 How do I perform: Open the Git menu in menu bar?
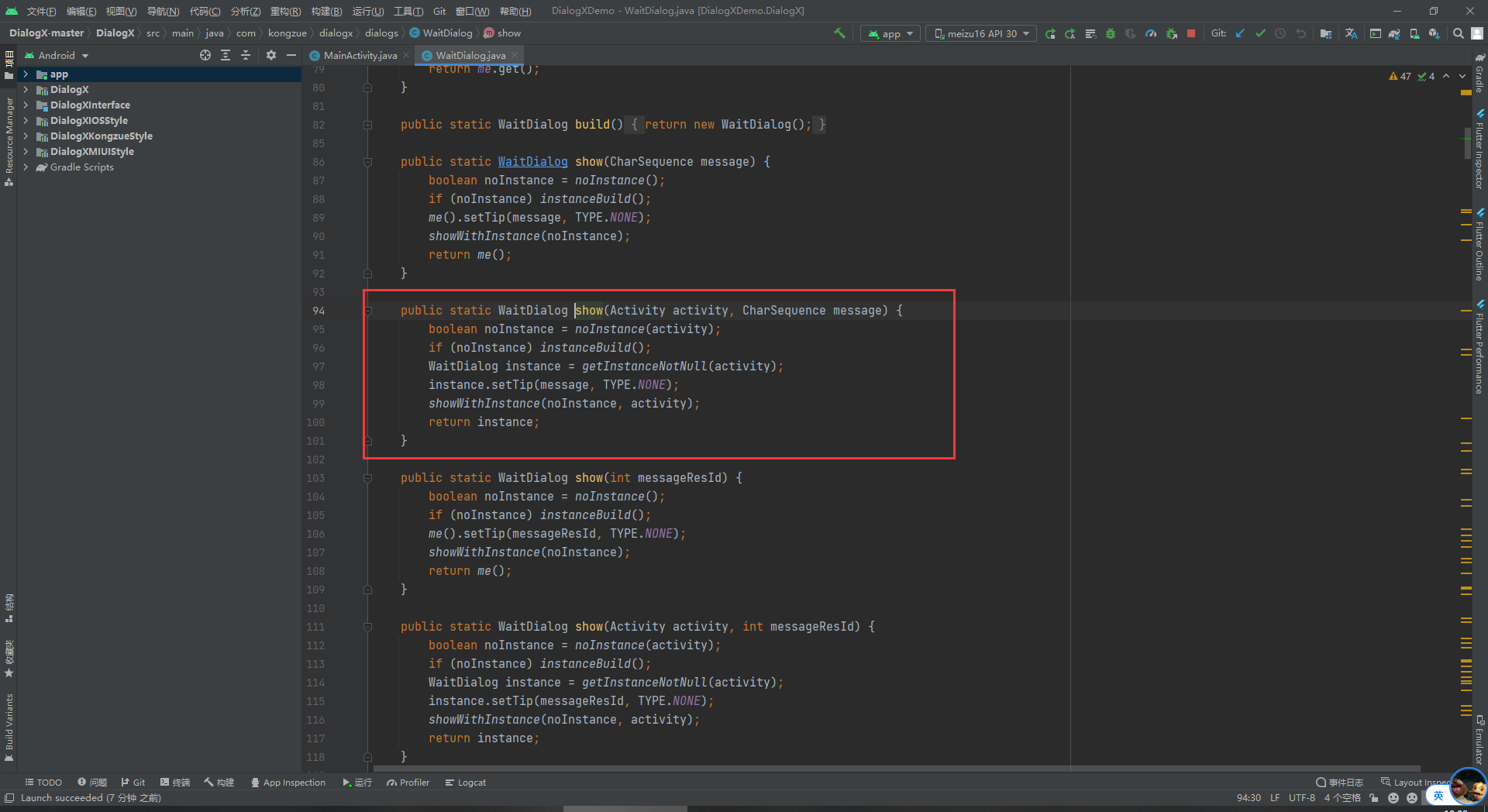439,11
